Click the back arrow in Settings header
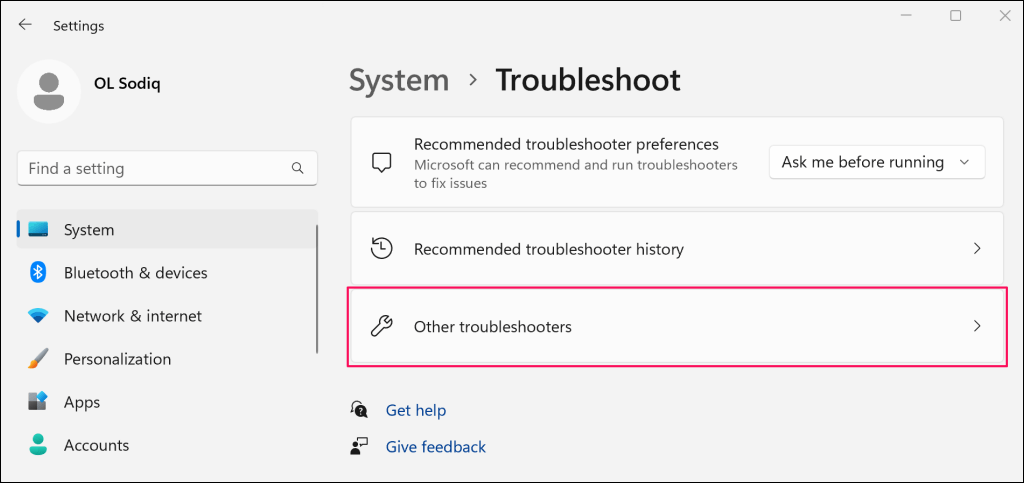 25,25
